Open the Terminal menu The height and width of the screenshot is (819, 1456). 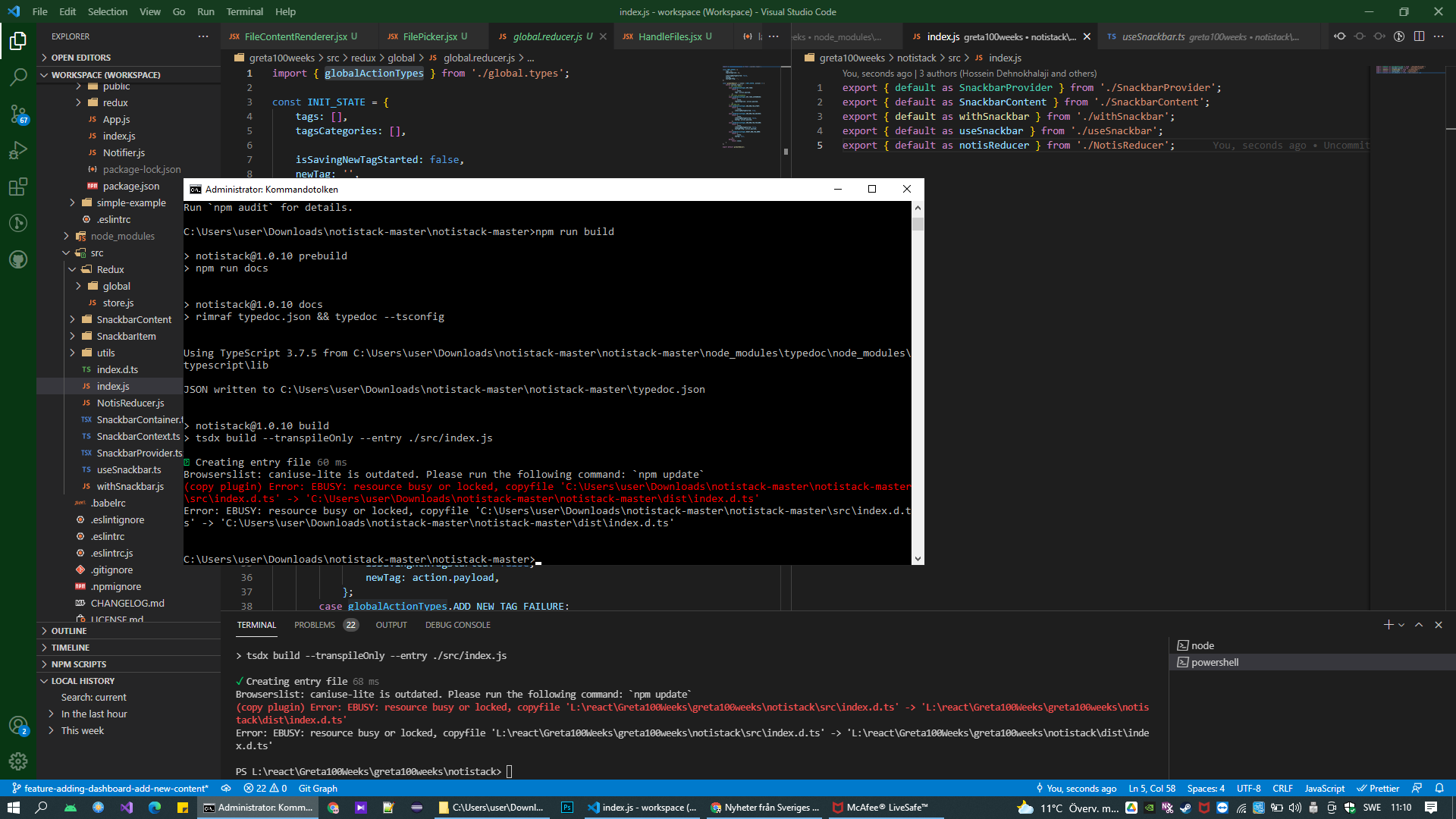pos(244,11)
